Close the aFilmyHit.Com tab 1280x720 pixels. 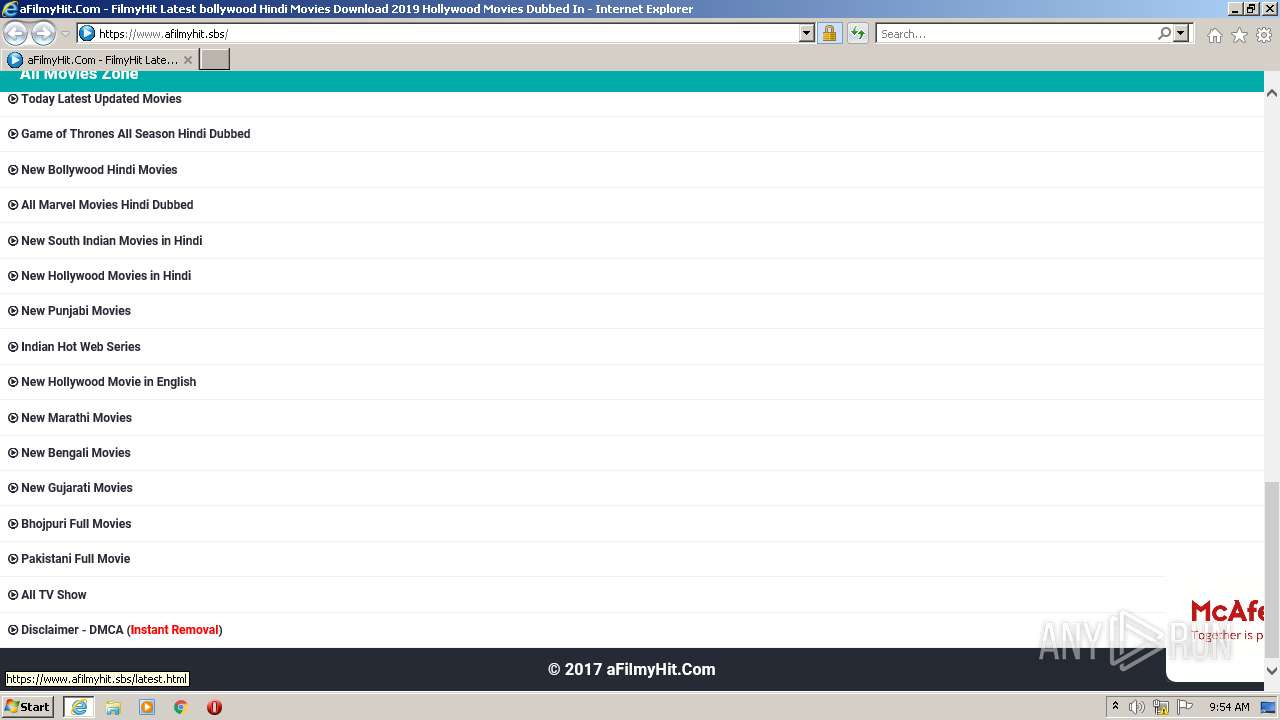point(187,60)
